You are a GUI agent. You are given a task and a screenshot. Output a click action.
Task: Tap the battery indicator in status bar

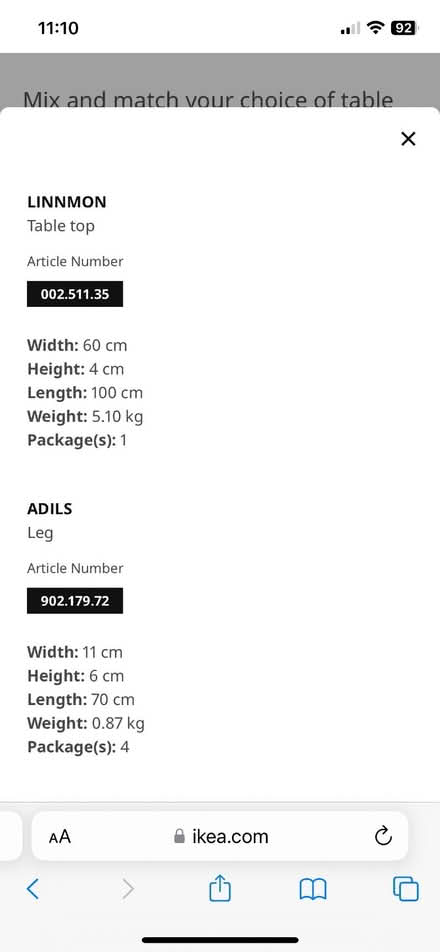(404, 27)
